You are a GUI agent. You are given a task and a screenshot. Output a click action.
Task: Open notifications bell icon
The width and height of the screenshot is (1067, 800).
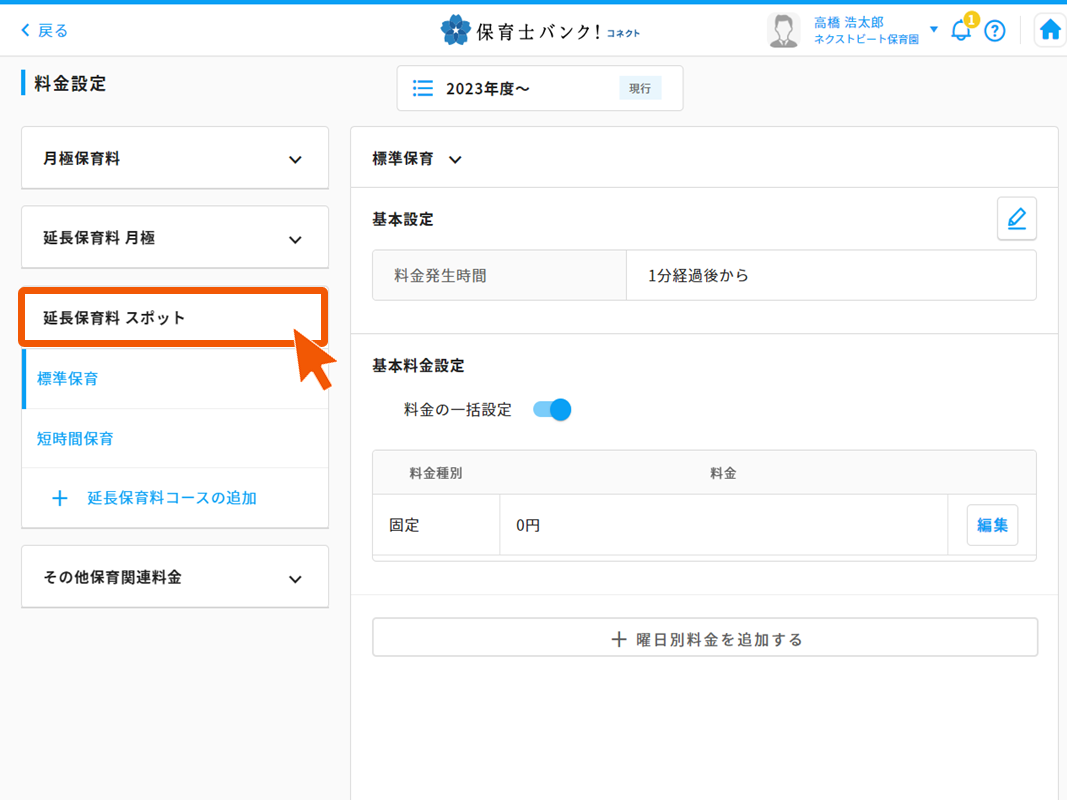[961, 31]
